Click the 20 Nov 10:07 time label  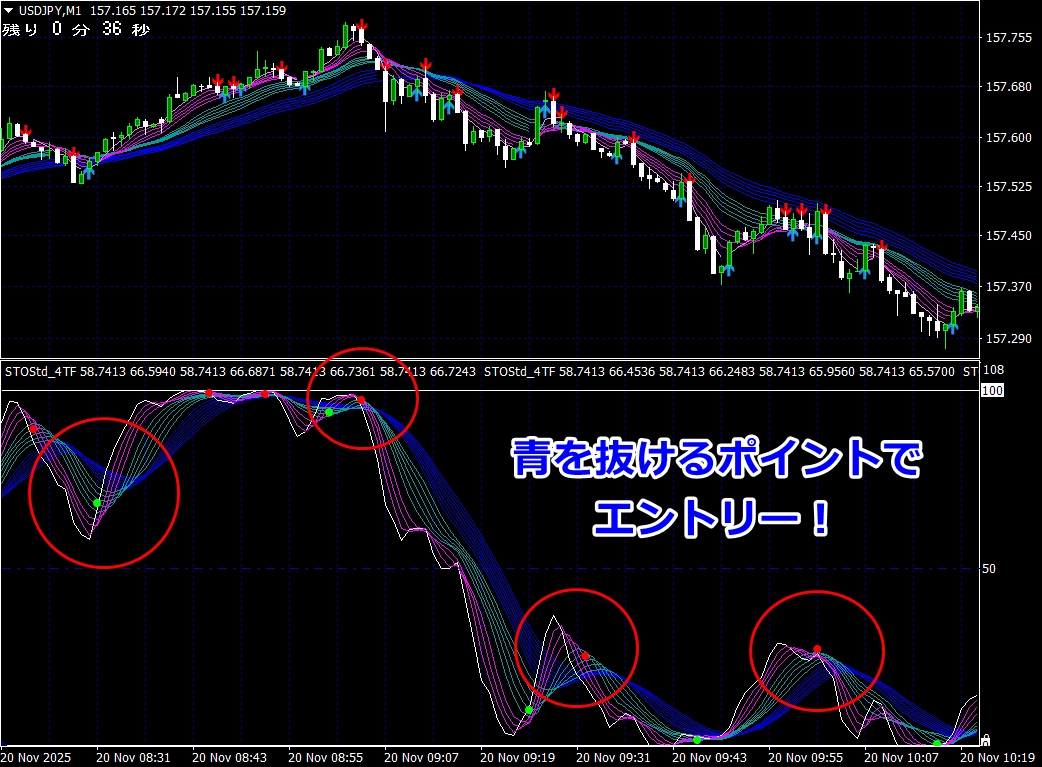pyautogui.click(x=902, y=758)
